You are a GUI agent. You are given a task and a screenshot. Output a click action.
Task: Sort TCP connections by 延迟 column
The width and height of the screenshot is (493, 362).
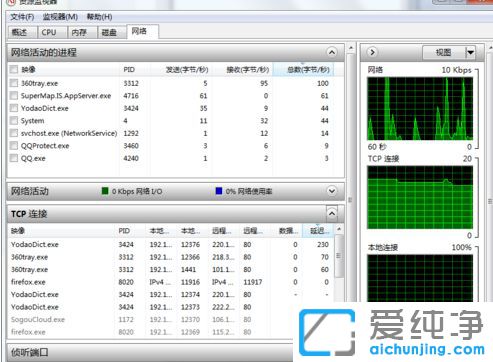coord(317,231)
